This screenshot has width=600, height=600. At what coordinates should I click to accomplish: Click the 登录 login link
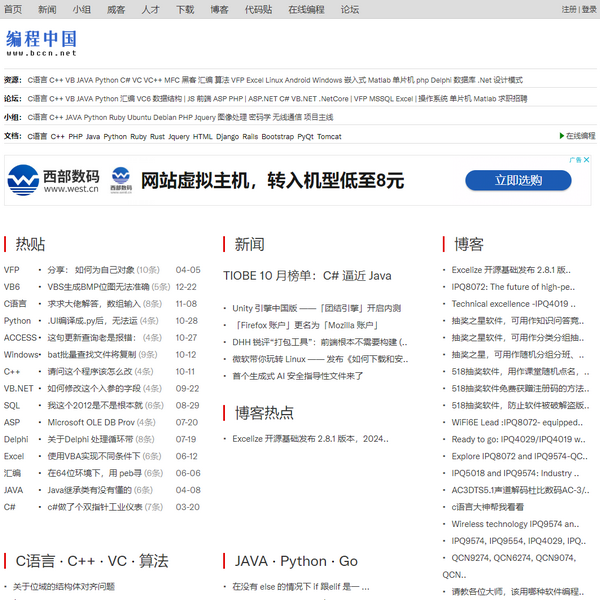pos(589,9)
